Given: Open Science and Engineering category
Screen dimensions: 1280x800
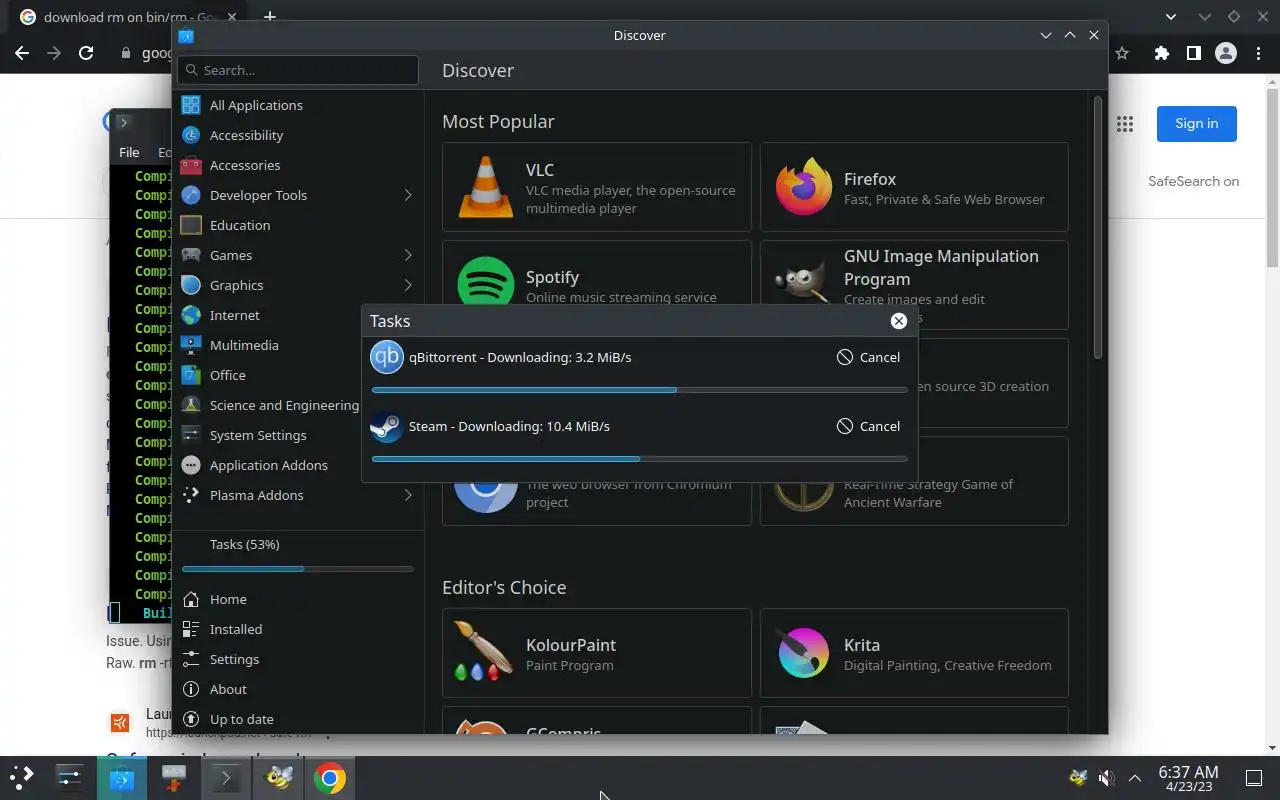Looking at the screenshot, I should [x=268, y=405].
